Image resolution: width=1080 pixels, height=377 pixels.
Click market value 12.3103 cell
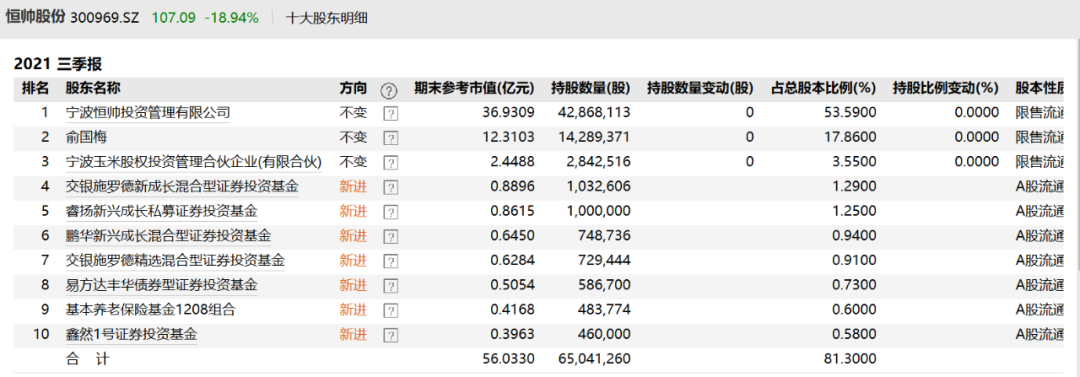point(508,137)
